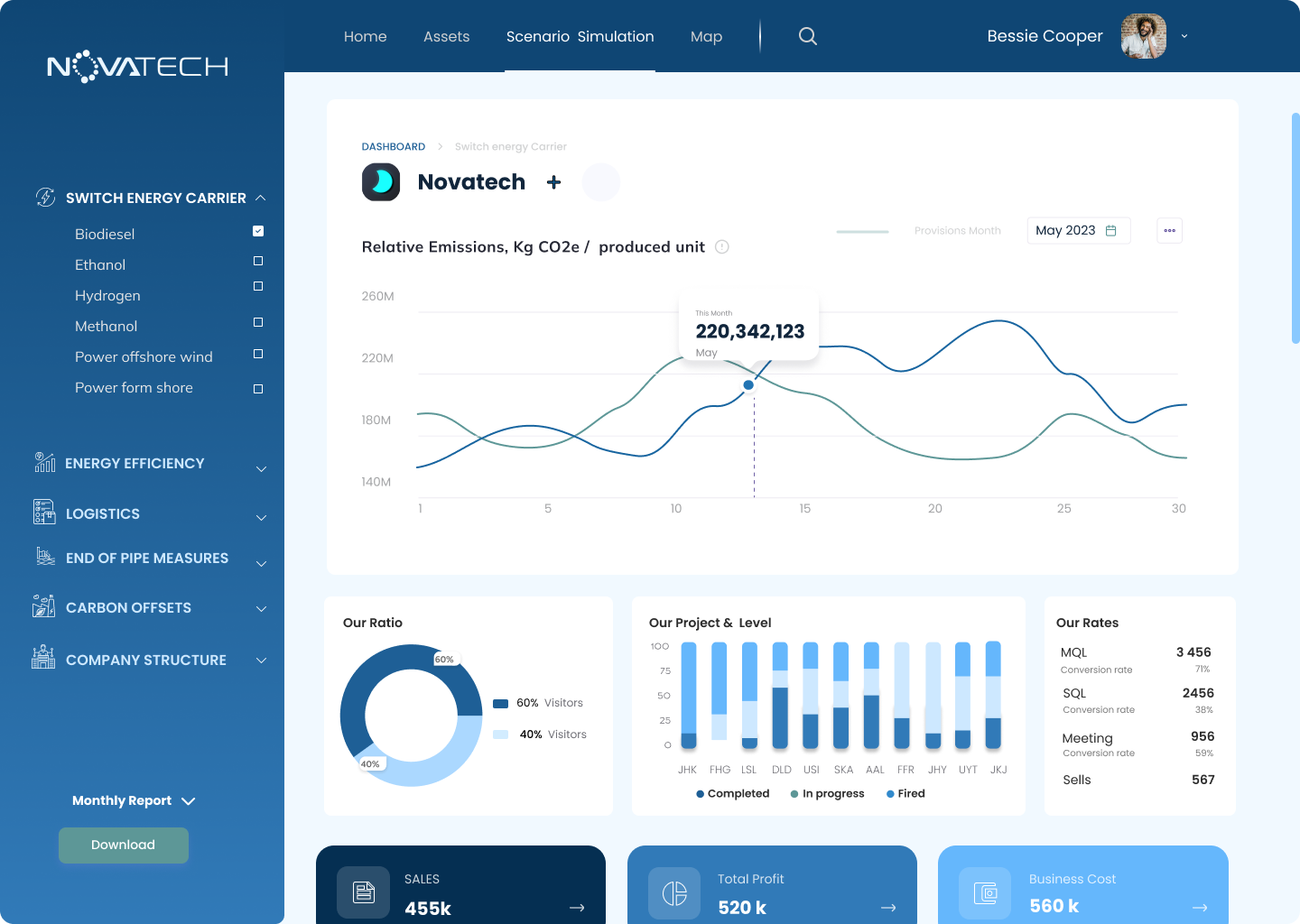
Task: Click the search magnifier icon
Action: pos(808,36)
